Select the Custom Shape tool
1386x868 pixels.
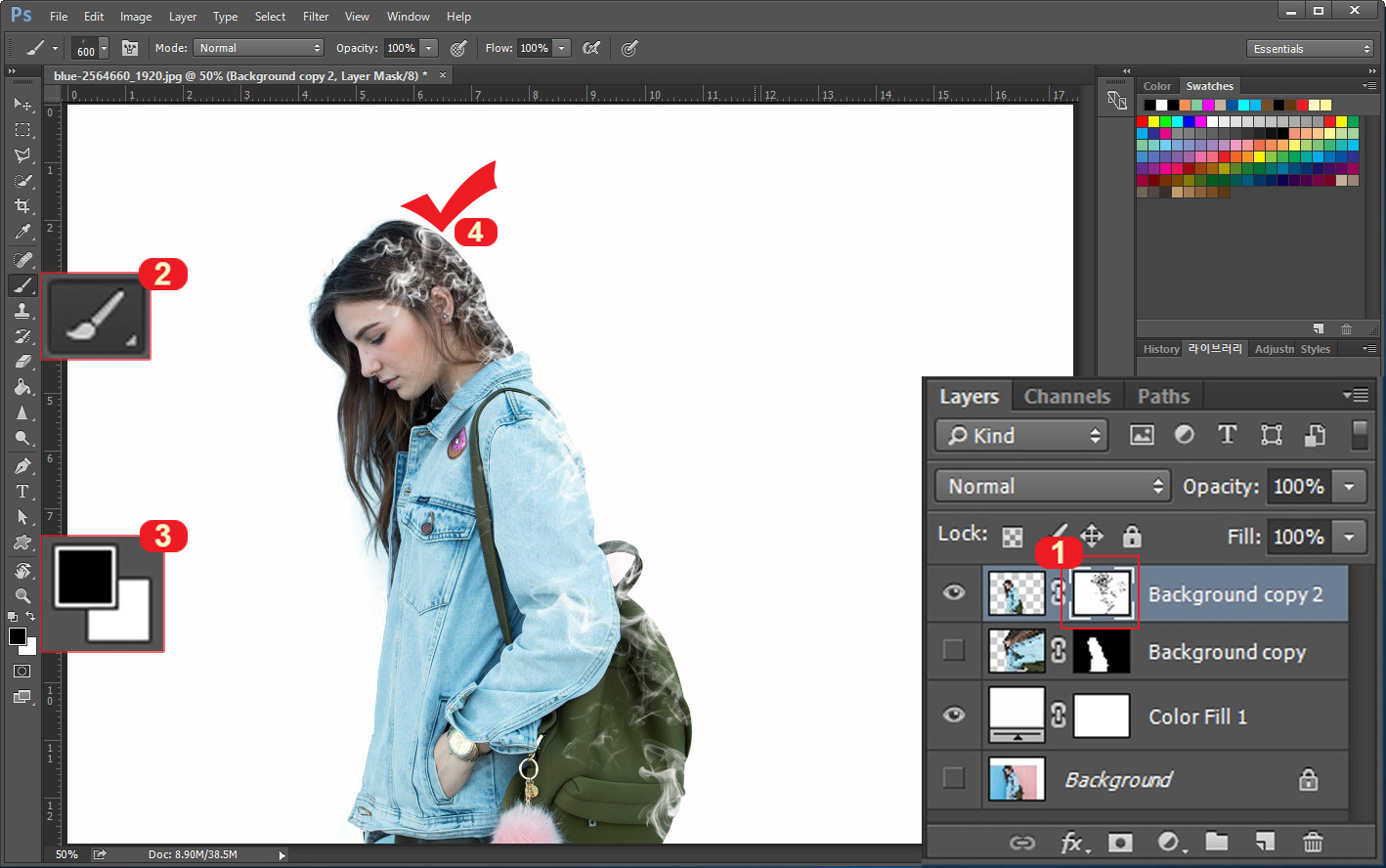point(22,542)
